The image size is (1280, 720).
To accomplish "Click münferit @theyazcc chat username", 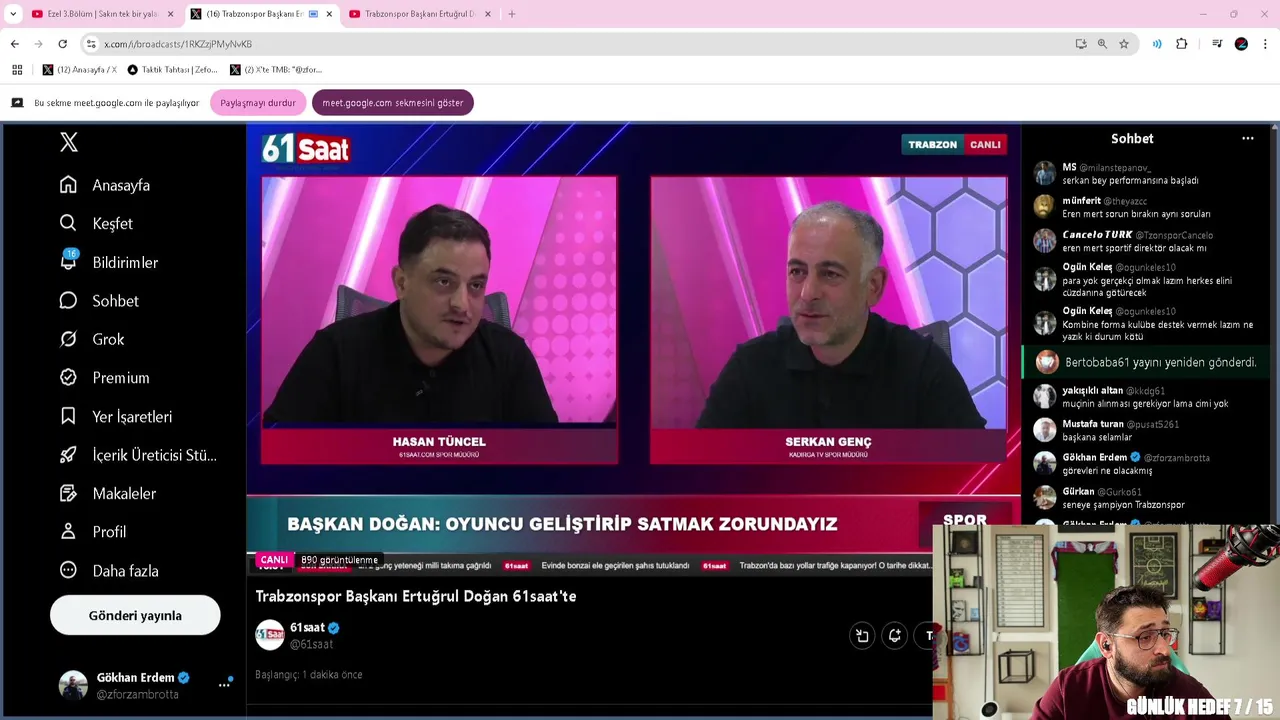I will tap(1104, 201).
